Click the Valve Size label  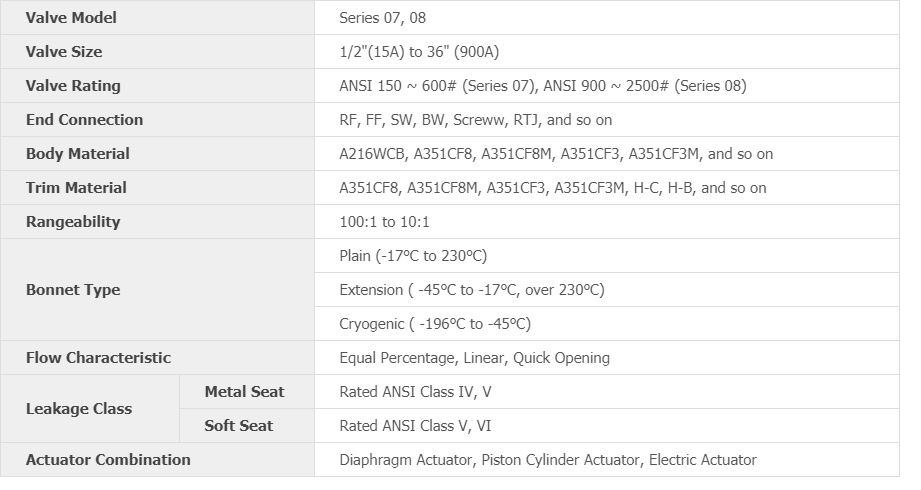[64, 52]
